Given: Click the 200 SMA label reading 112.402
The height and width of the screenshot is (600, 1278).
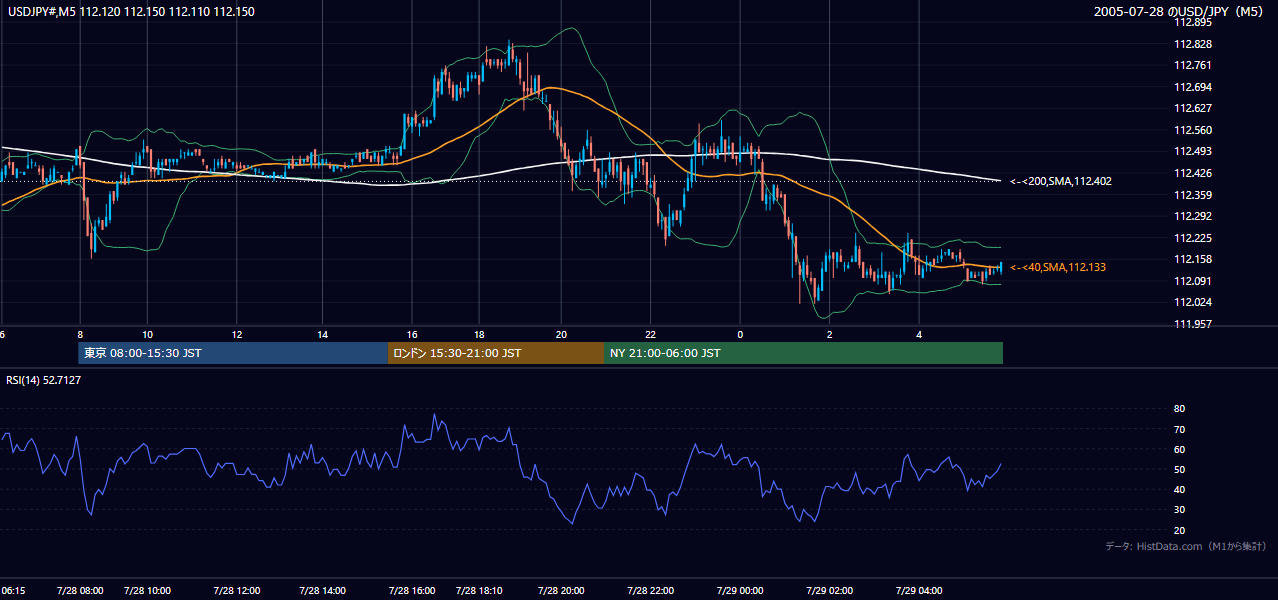Looking at the screenshot, I should (1060, 181).
